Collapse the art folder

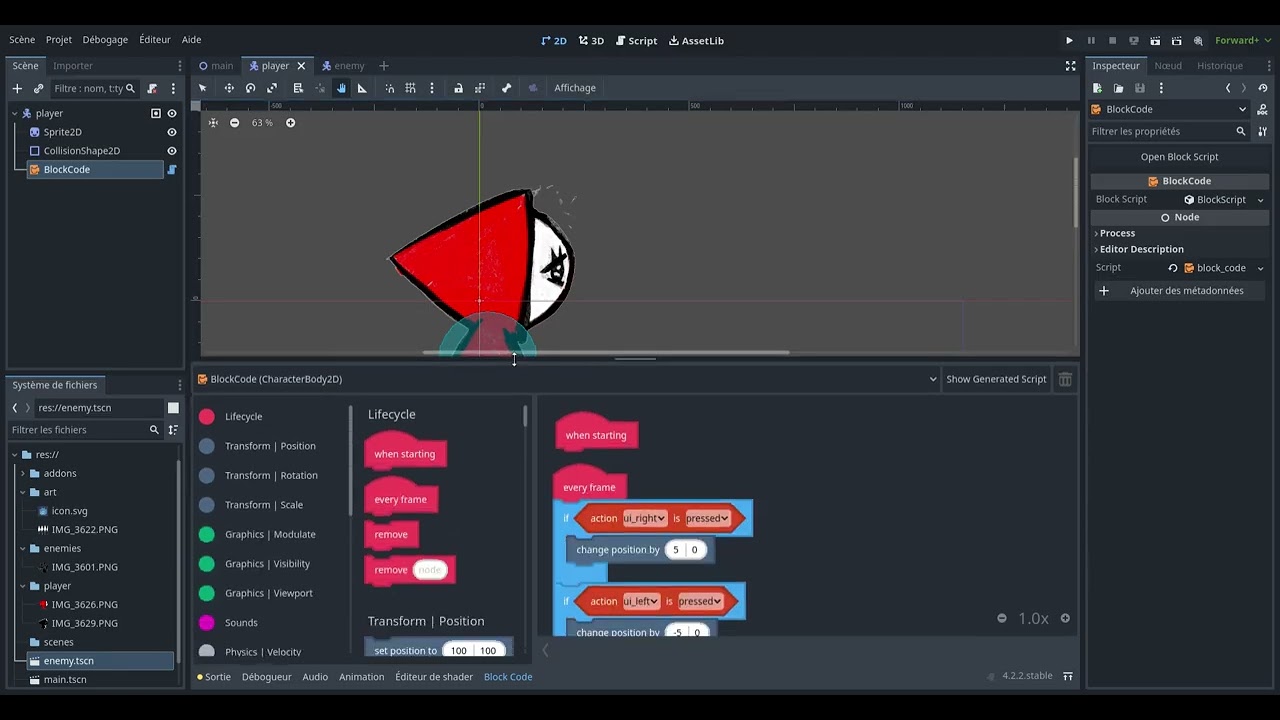[23, 493]
